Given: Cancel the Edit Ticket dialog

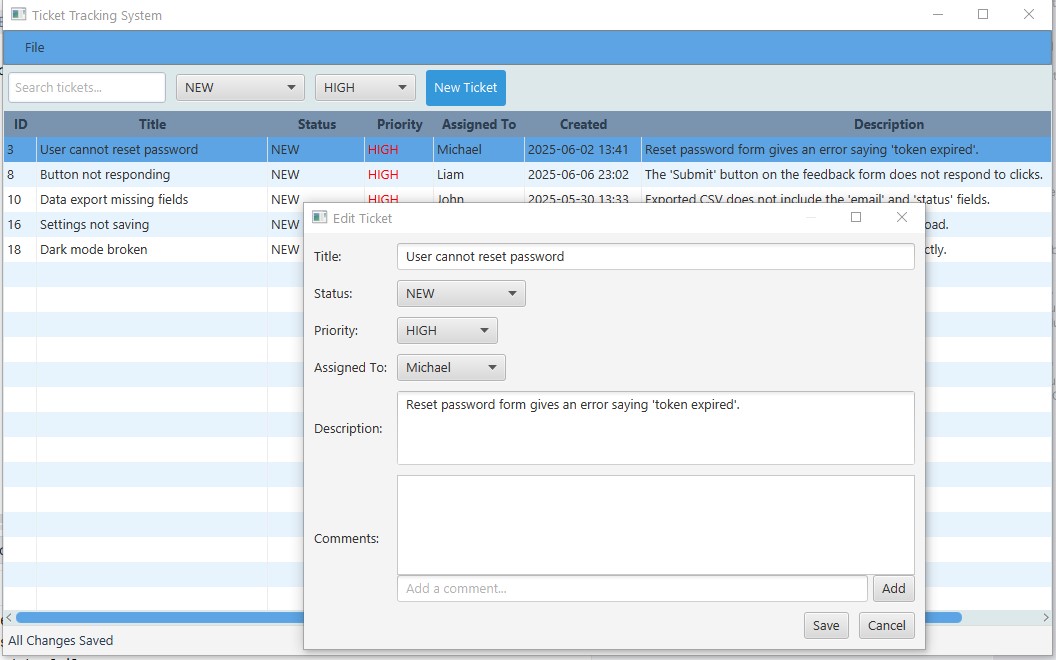Looking at the screenshot, I should pyautogui.click(x=886, y=626).
